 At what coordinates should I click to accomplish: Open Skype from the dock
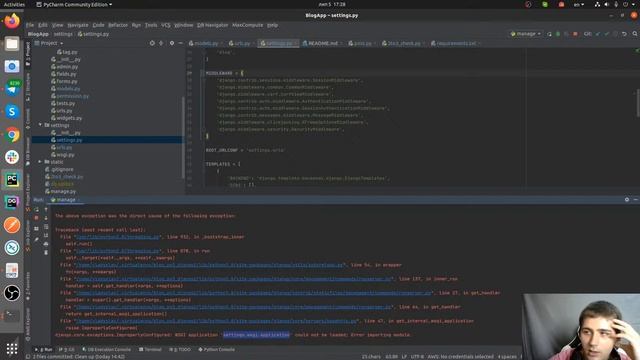[12, 111]
